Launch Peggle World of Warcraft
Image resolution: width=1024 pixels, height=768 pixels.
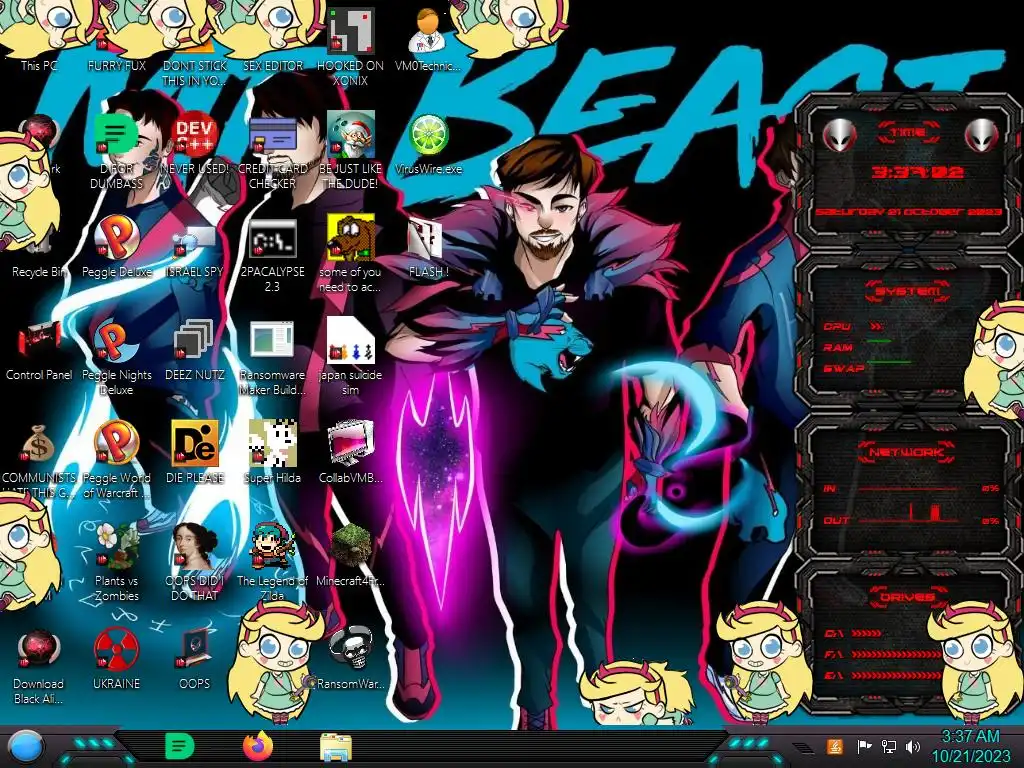[116, 460]
